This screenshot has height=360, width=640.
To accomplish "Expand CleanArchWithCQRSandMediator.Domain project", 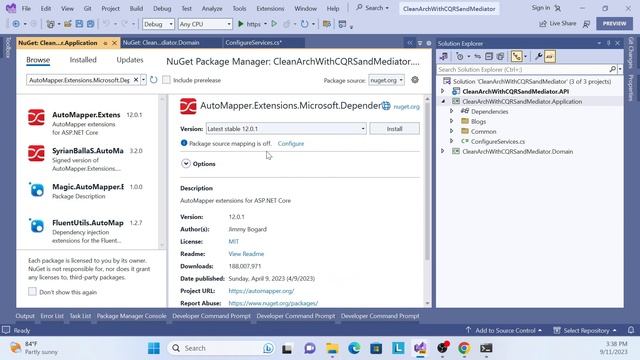I will 443,151.
